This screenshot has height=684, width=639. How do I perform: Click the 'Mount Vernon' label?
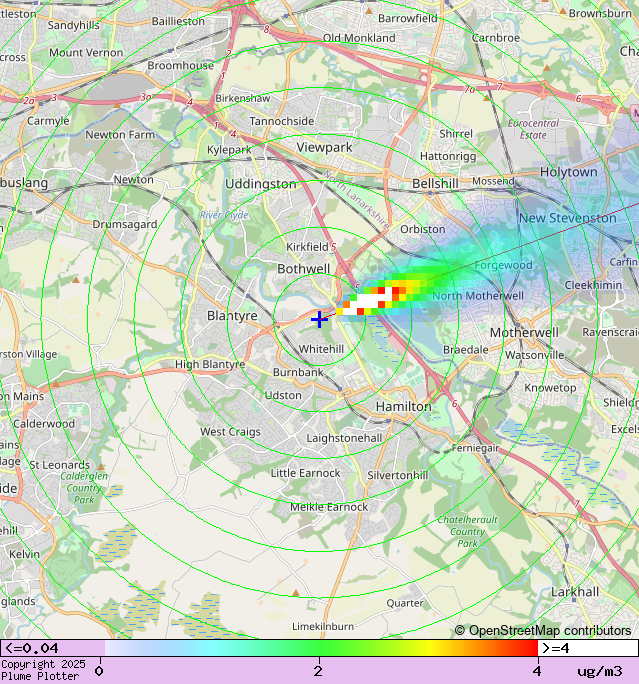click(86, 53)
